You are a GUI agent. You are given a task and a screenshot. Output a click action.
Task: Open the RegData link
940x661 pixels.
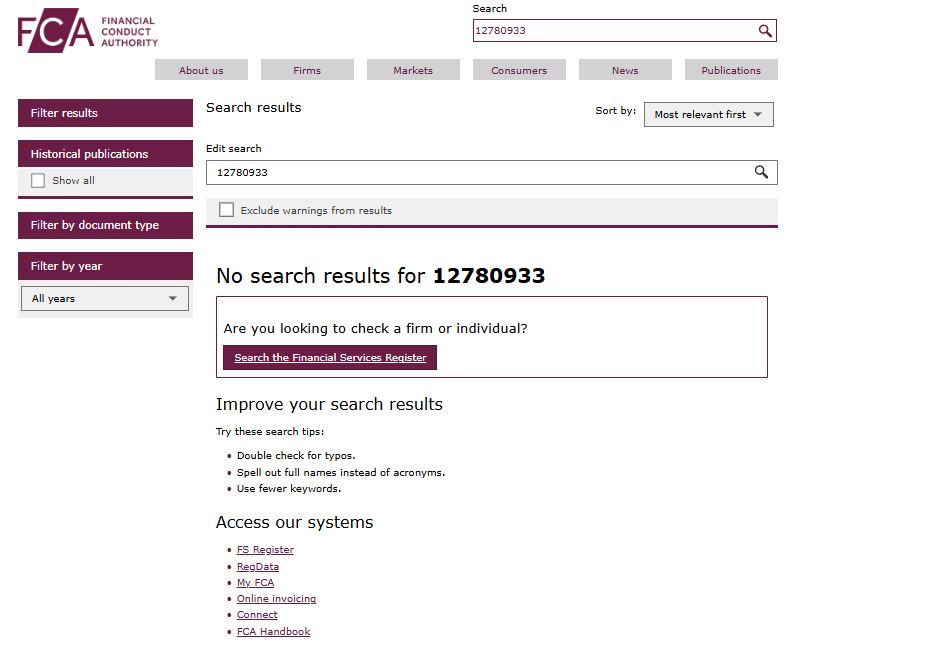(x=258, y=566)
